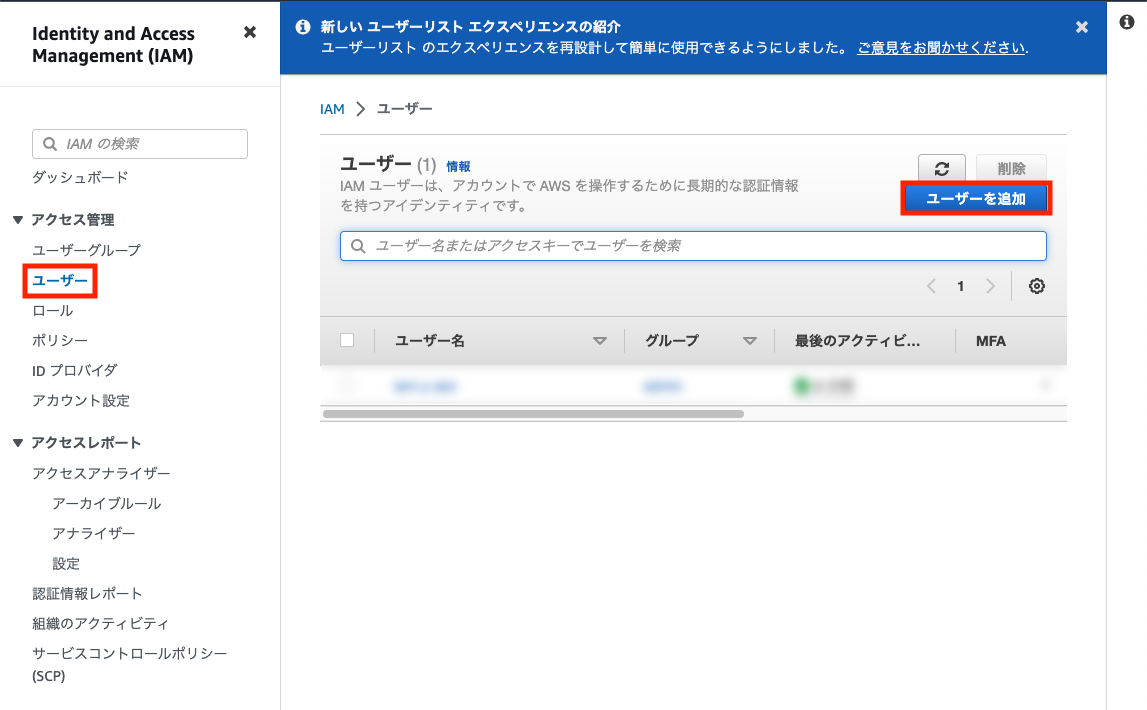The image size is (1147, 710).
Task: Click the blurred group link in table row
Action: pos(663,386)
